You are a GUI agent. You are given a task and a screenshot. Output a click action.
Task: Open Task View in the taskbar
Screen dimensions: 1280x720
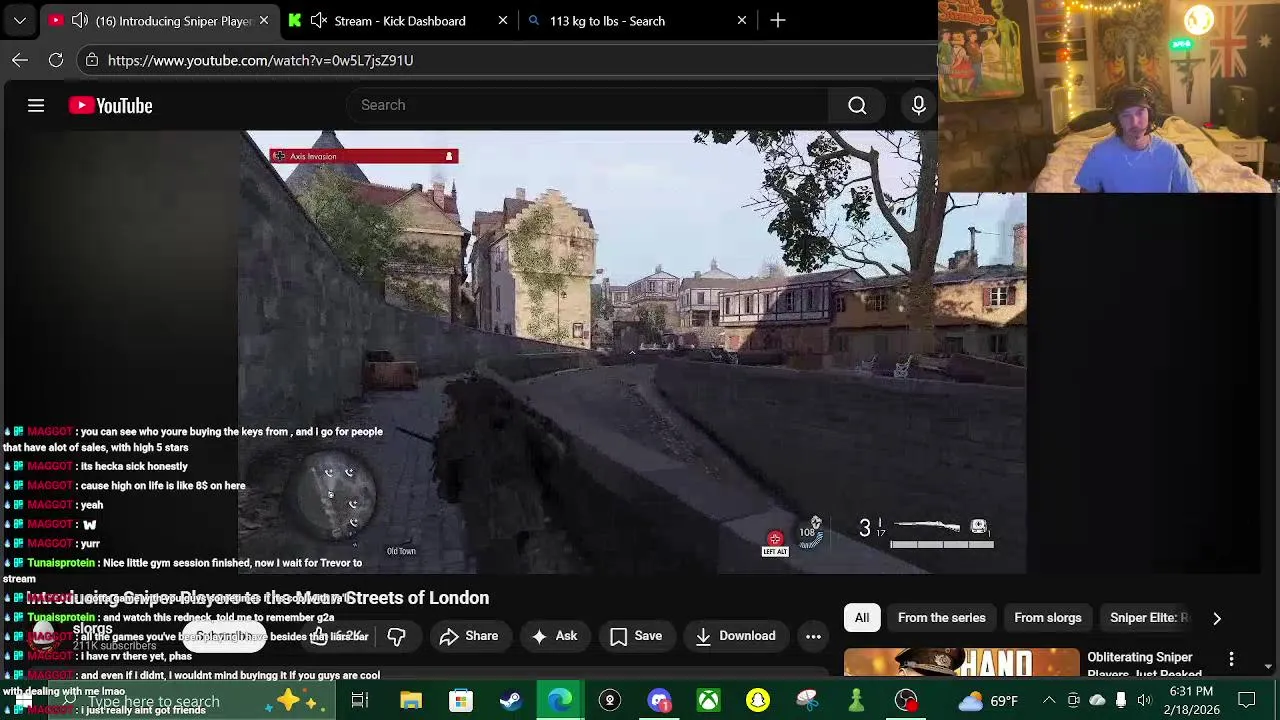pyautogui.click(x=359, y=701)
